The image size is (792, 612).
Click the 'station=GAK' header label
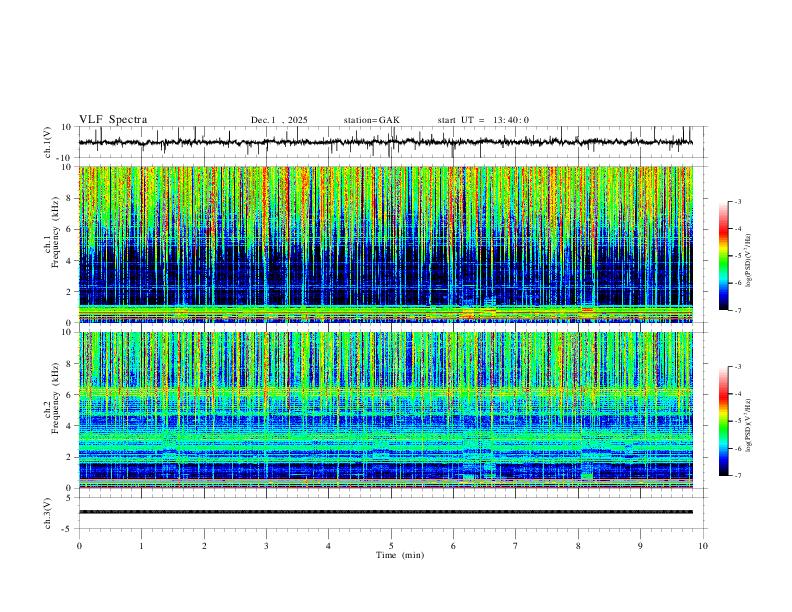(x=371, y=120)
